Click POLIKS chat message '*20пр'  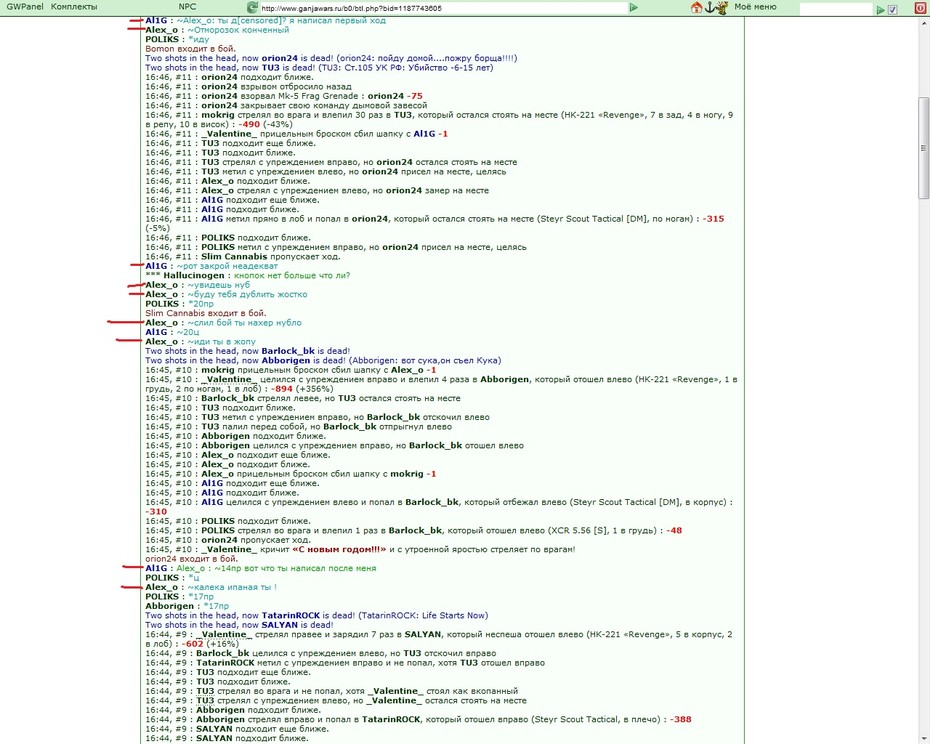(200, 304)
